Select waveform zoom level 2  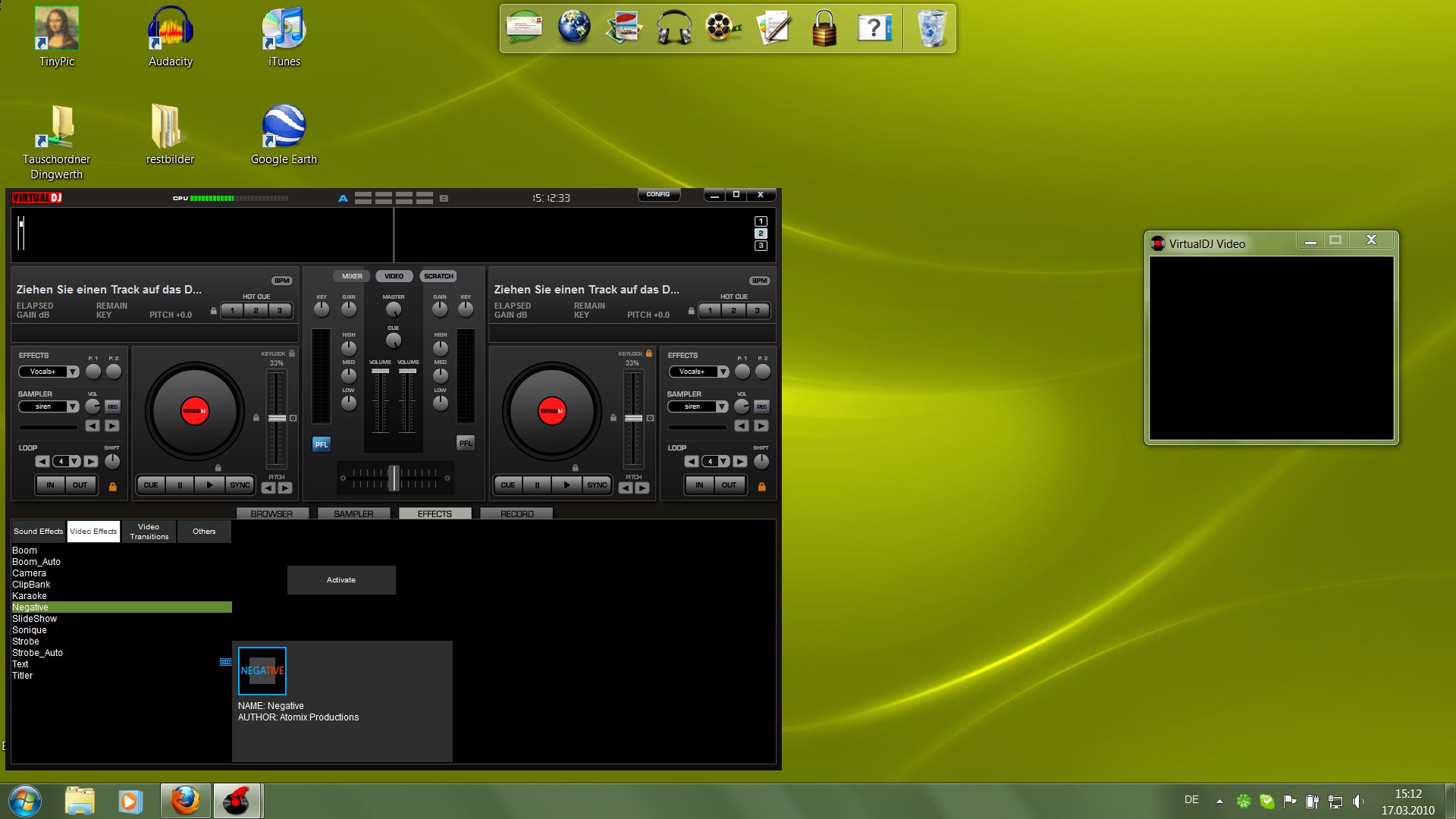[761, 234]
